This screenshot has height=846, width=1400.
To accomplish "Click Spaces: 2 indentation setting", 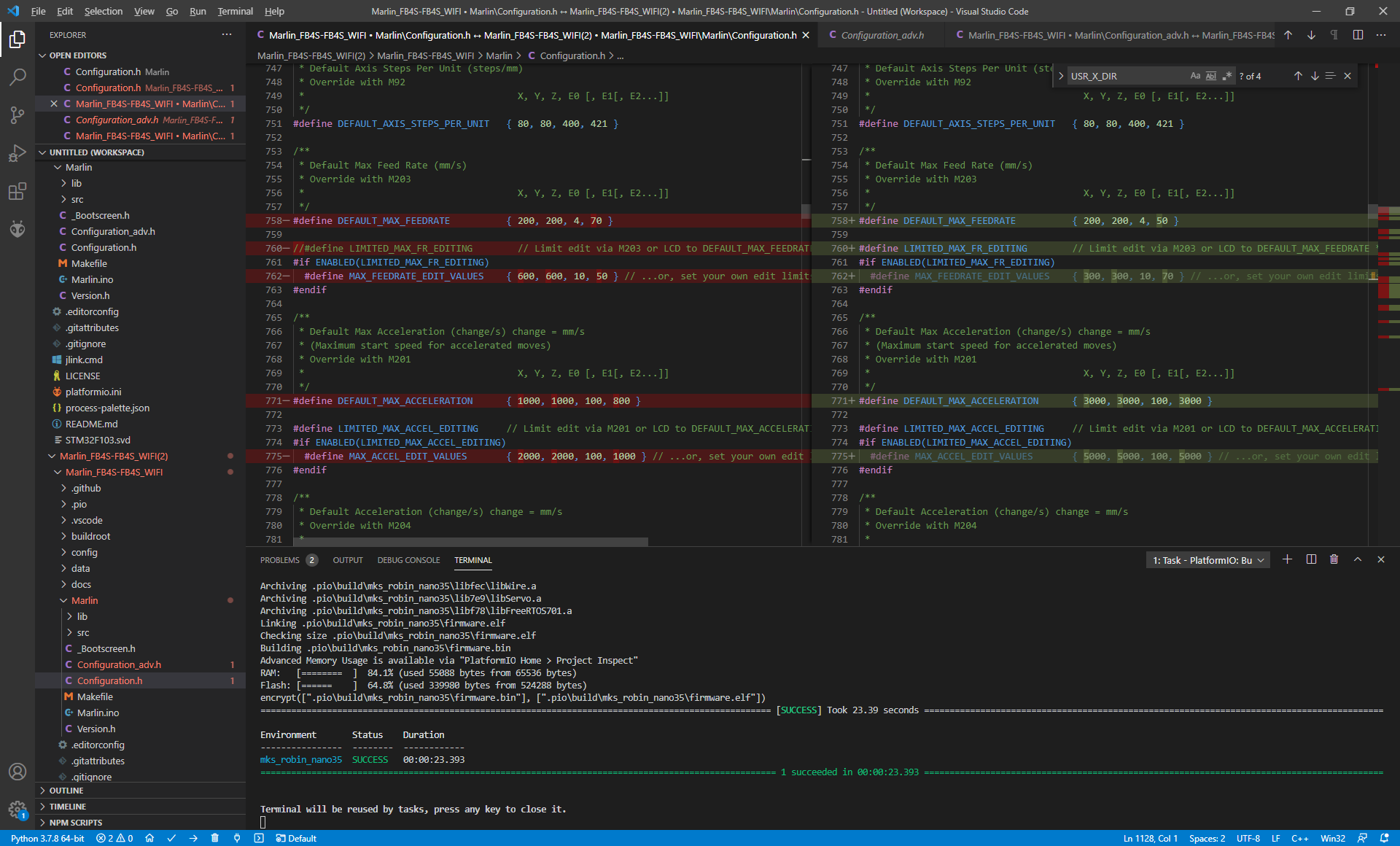I will point(1207,838).
